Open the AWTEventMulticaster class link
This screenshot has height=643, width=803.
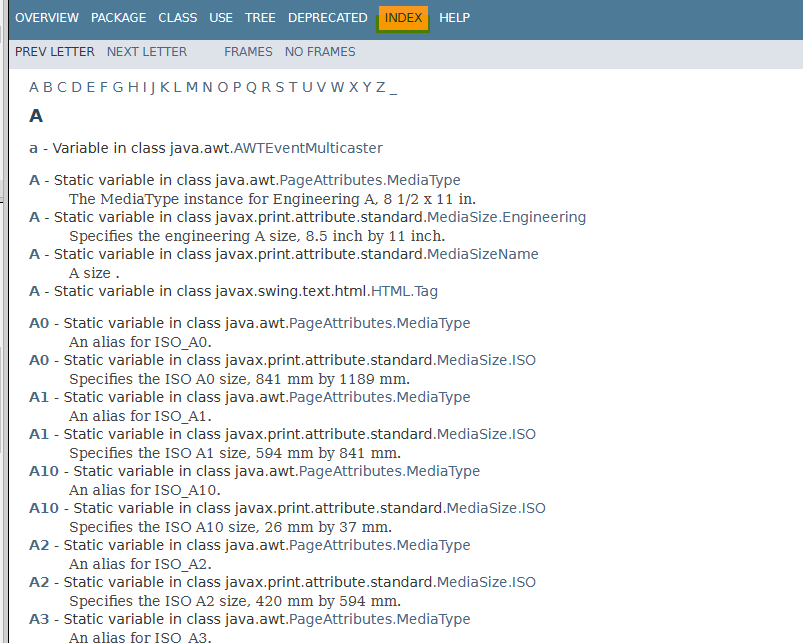[308, 148]
